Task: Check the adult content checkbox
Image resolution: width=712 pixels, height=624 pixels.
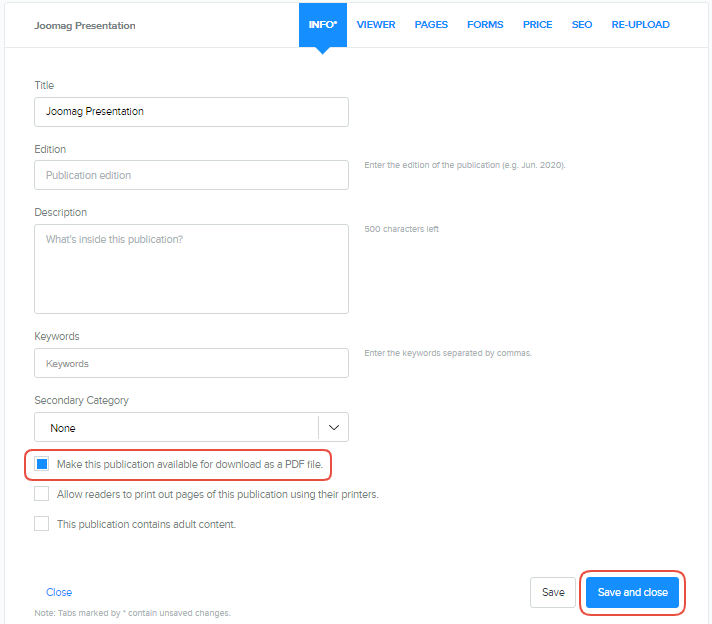Action: point(41,523)
